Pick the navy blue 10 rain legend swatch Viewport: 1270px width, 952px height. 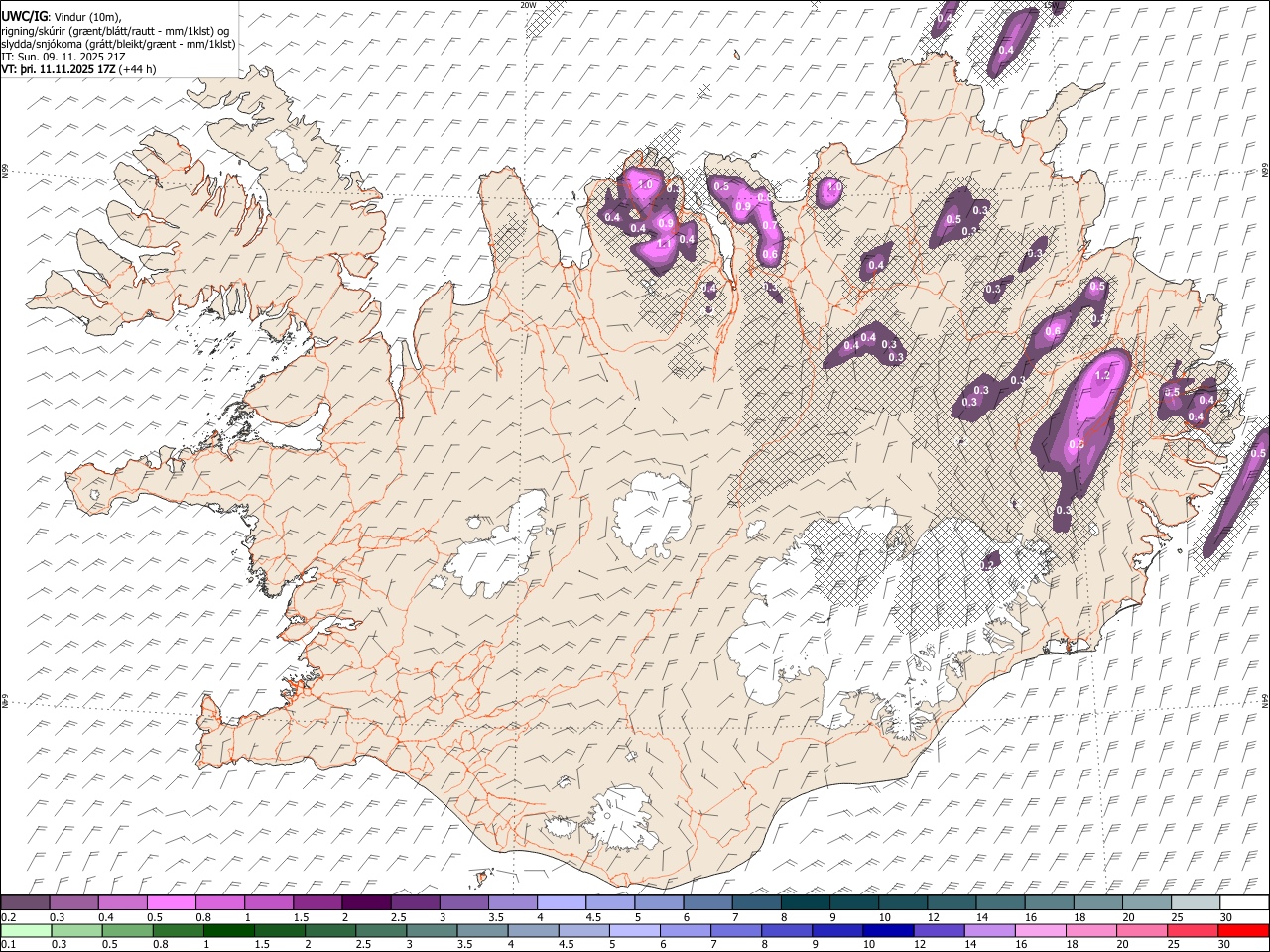coord(888,930)
